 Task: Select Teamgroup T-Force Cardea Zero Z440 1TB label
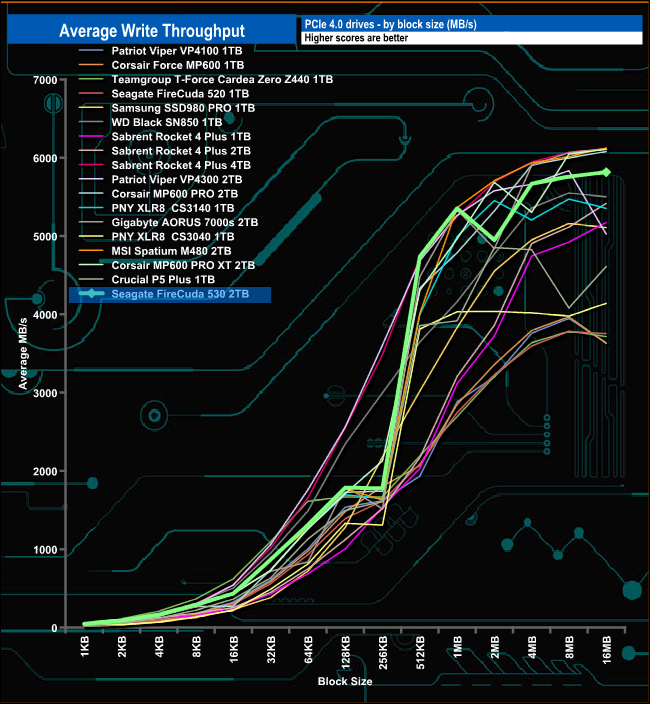click(x=222, y=79)
